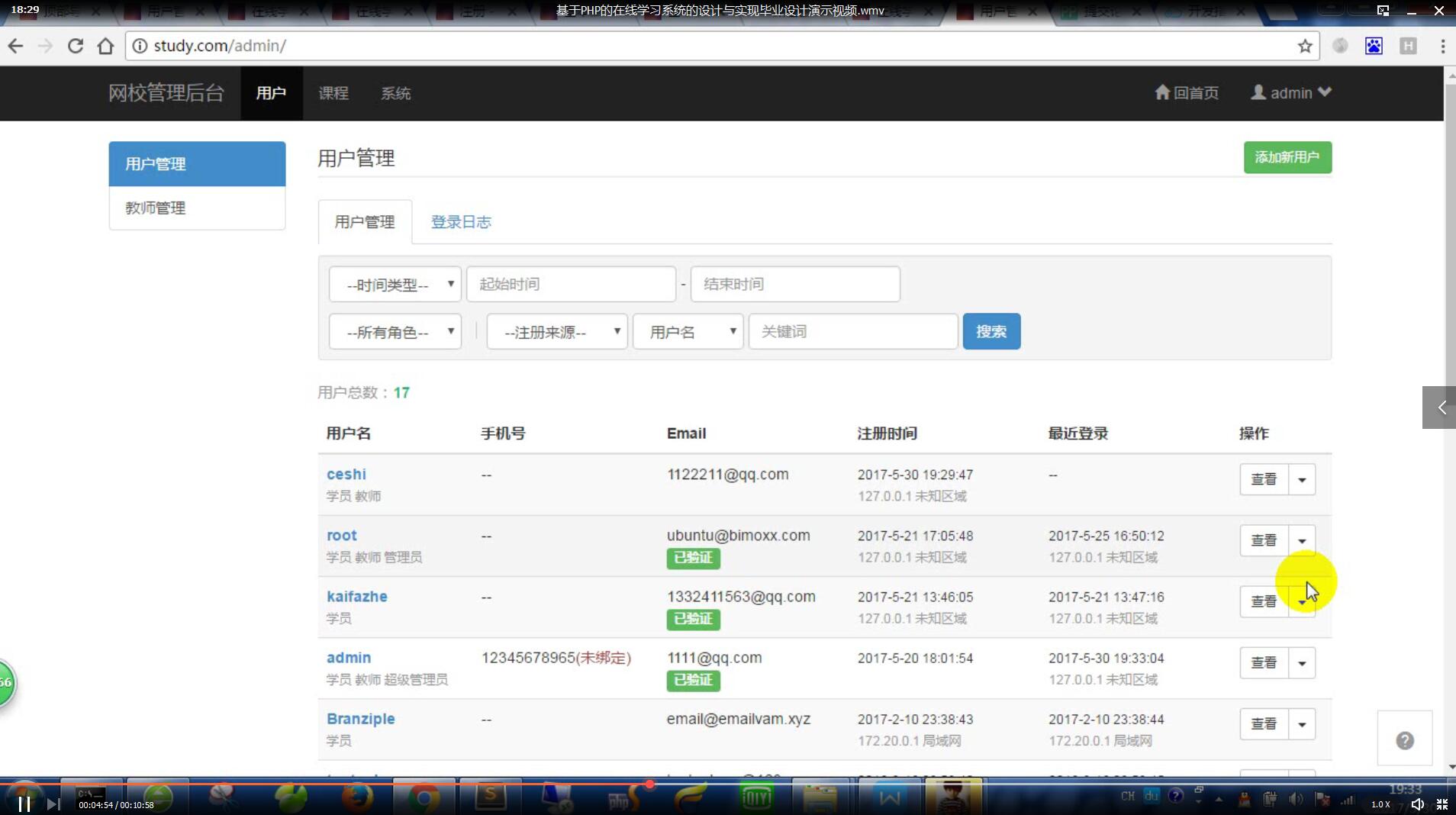The image size is (1456, 815).
Task: Mute the video player volume icon
Action: pos(1417,804)
